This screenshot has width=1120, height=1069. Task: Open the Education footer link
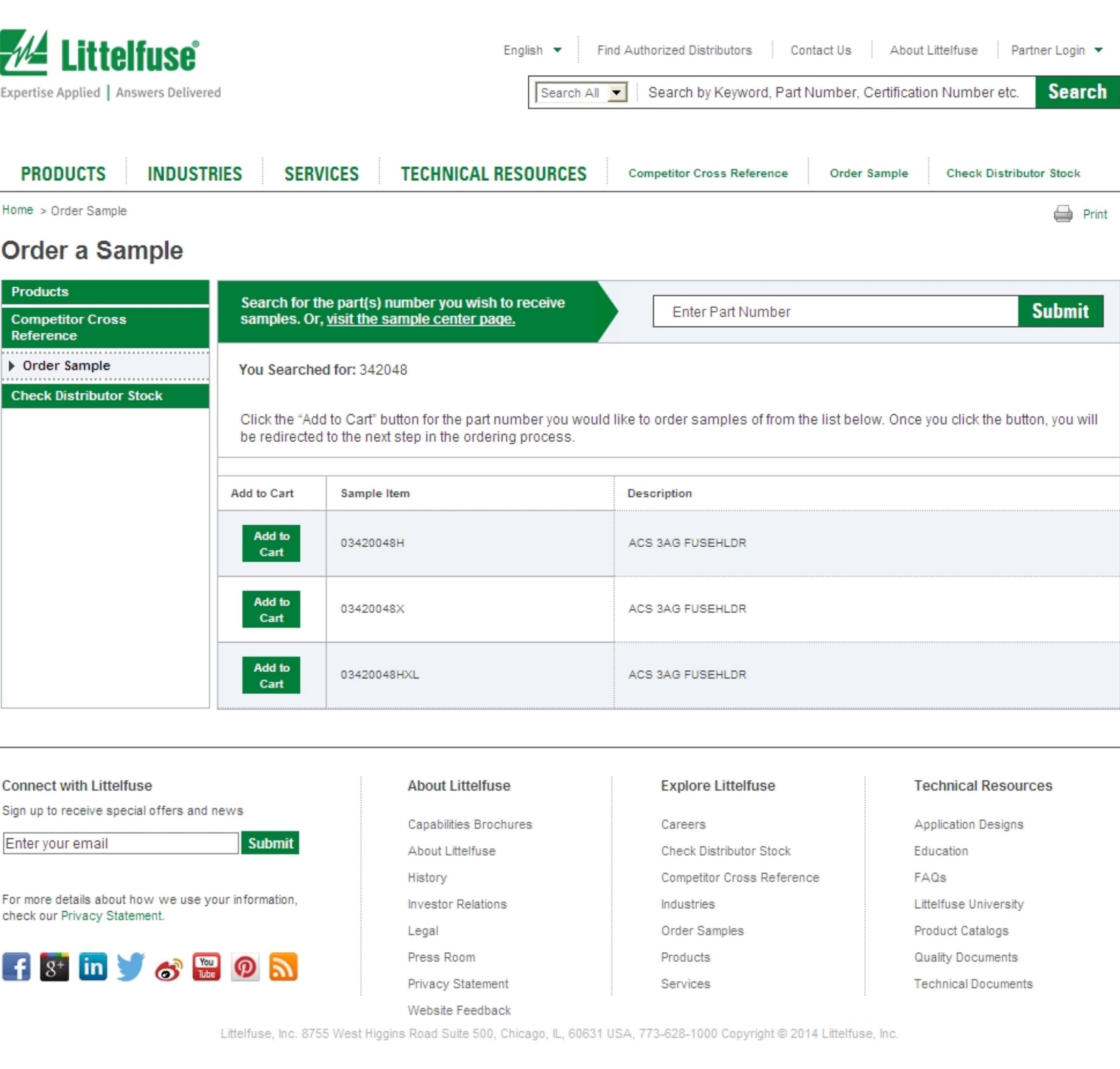941,851
